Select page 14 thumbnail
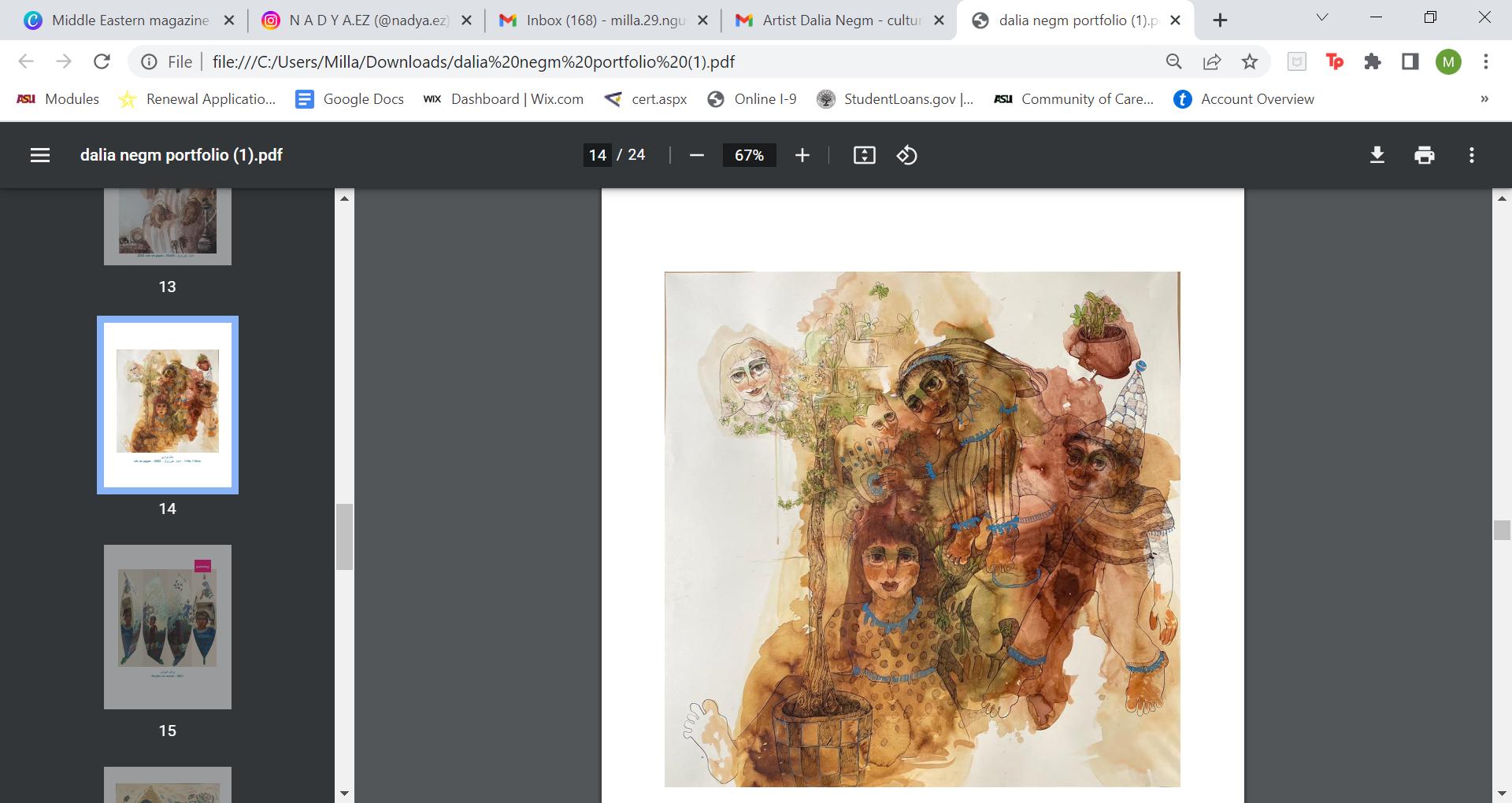The width and height of the screenshot is (1512, 803). click(168, 405)
